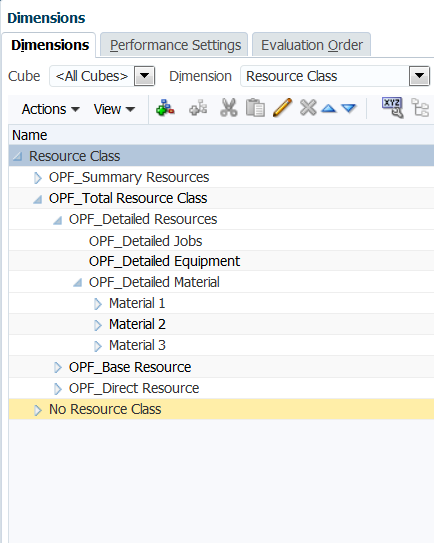Expand the Material 3 node
This screenshot has width=434, height=543.
pos(98,346)
